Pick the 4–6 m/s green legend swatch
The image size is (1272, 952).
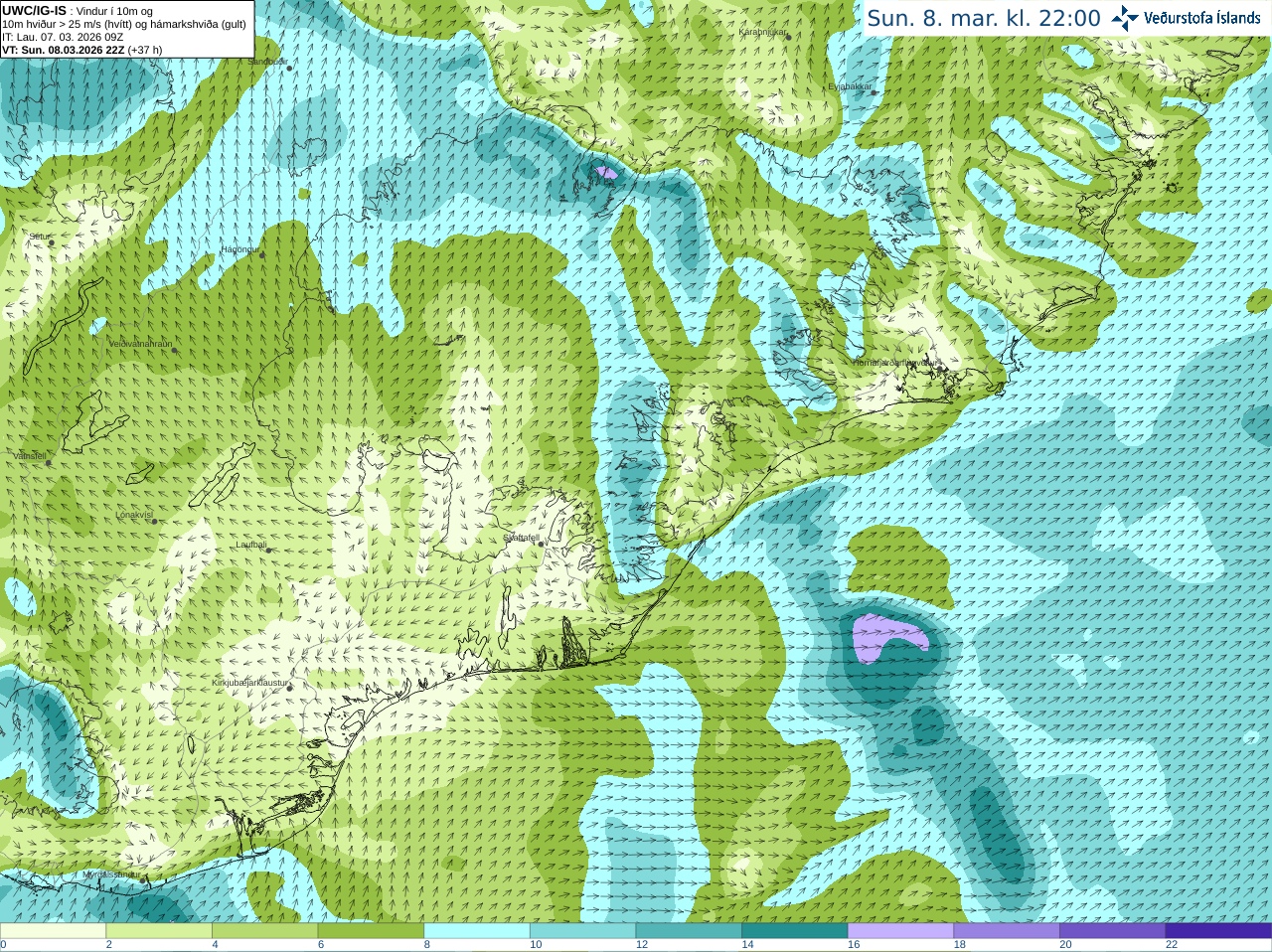click(264, 931)
